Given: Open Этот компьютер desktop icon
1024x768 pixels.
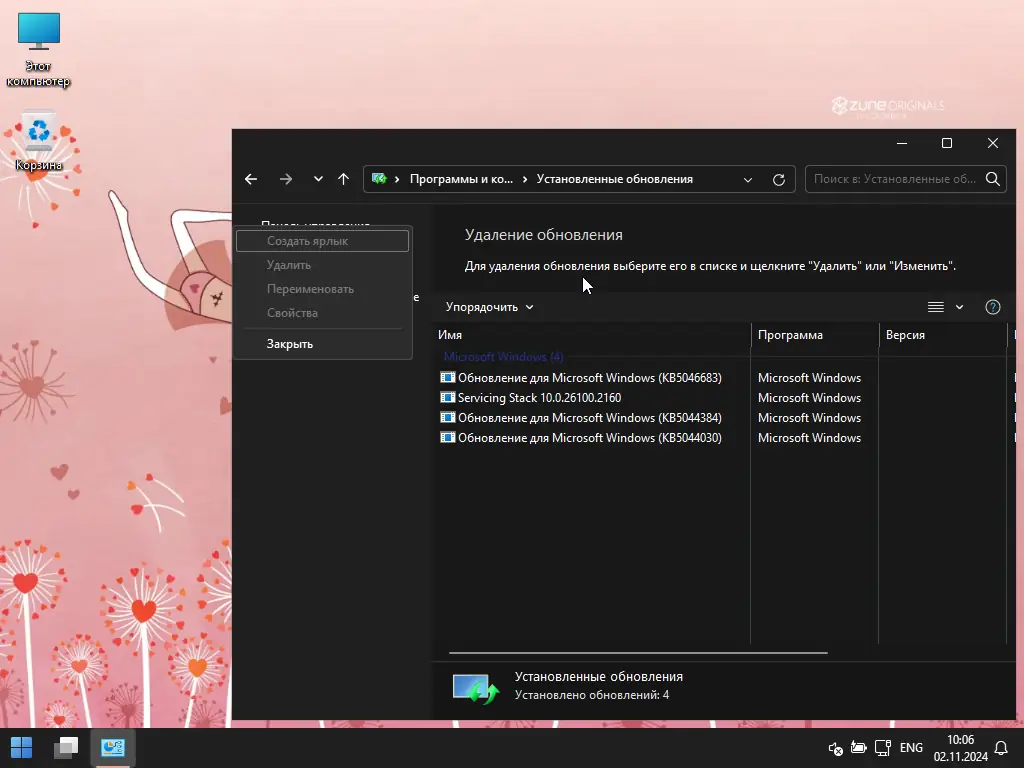Looking at the screenshot, I should 38,30.
